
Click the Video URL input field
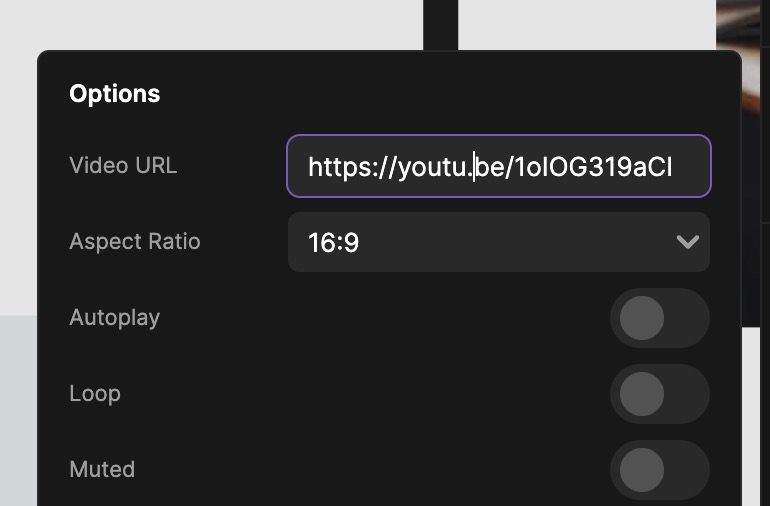498,166
